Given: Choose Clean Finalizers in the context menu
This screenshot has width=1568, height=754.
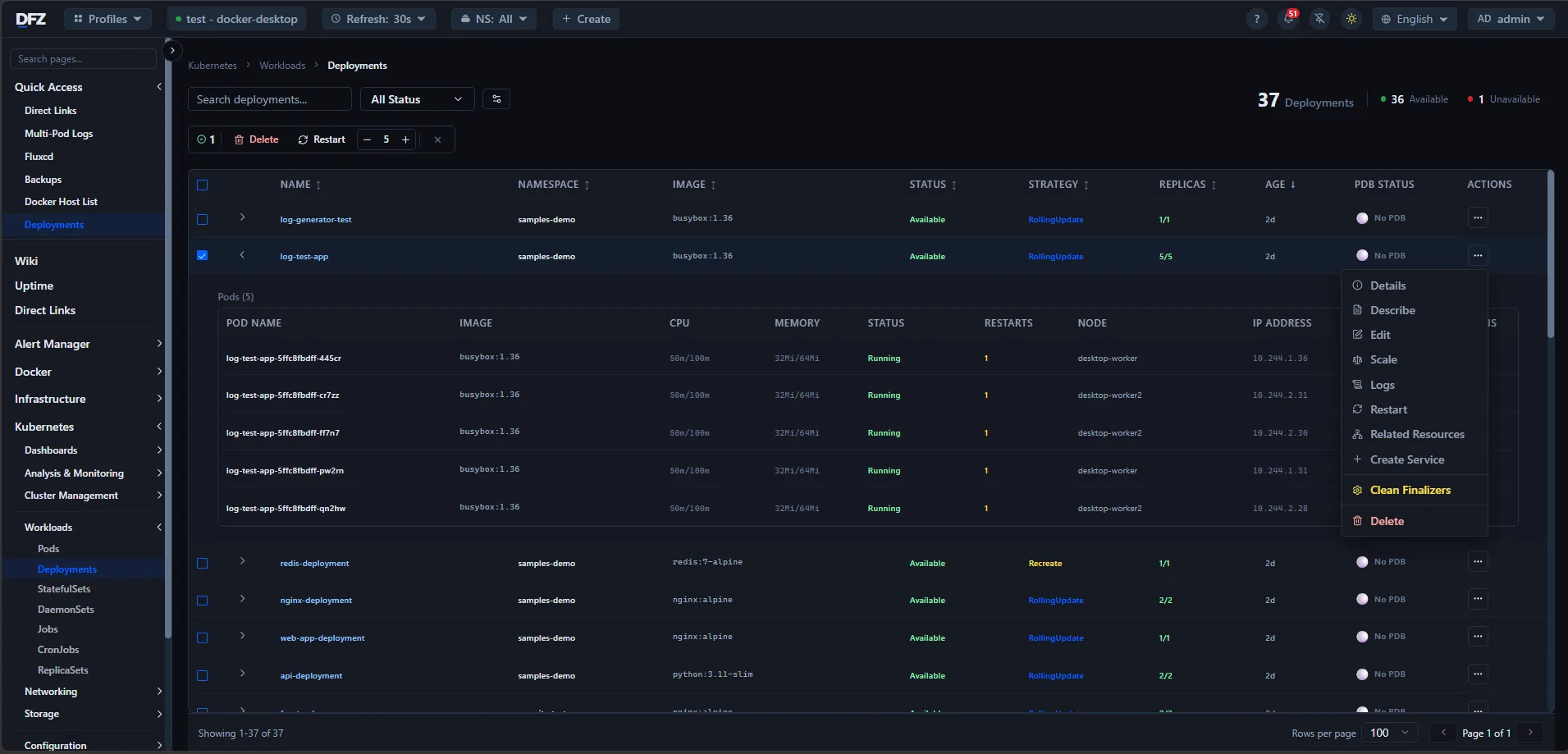Looking at the screenshot, I should click(x=1409, y=490).
